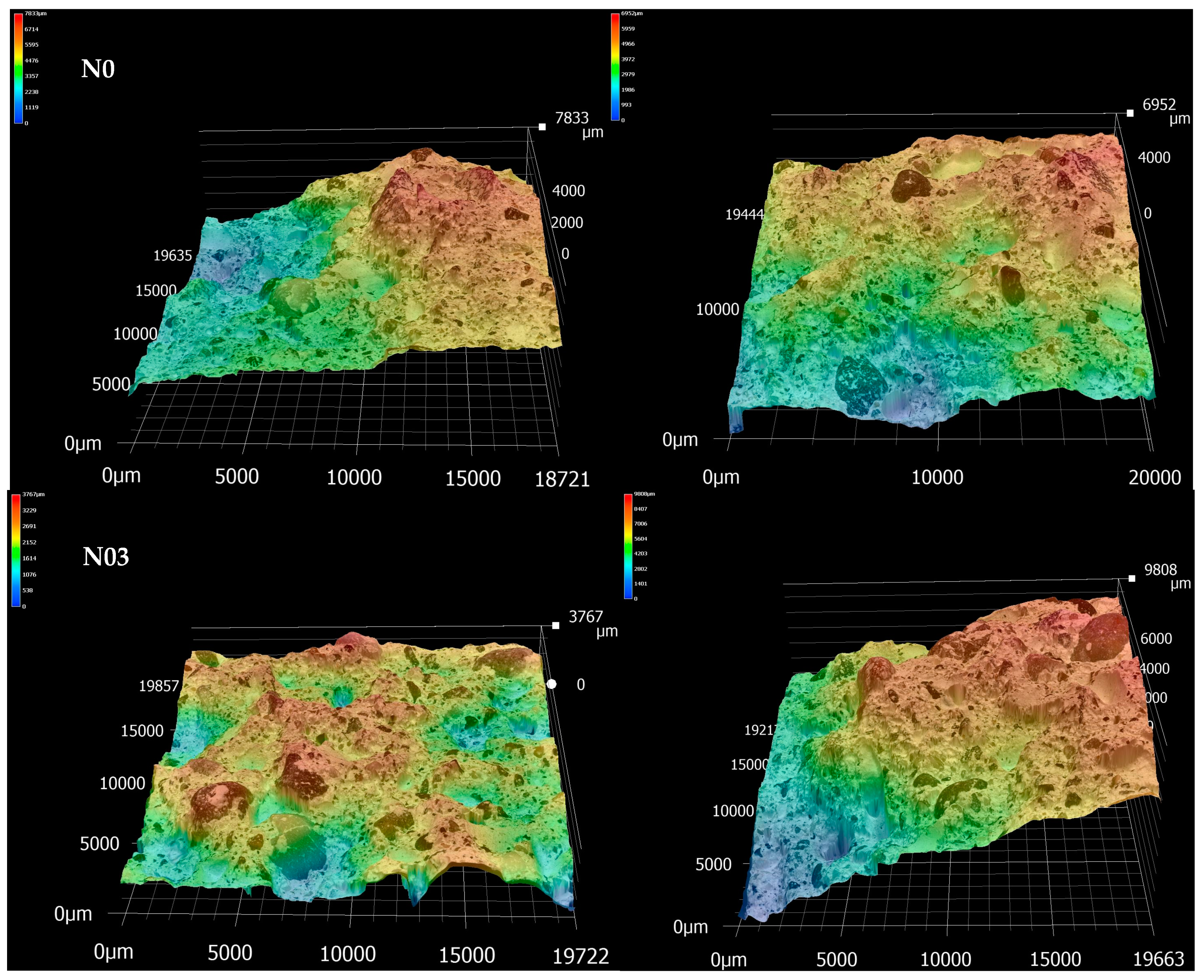Click the white square marker beside 3767

click(556, 626)
